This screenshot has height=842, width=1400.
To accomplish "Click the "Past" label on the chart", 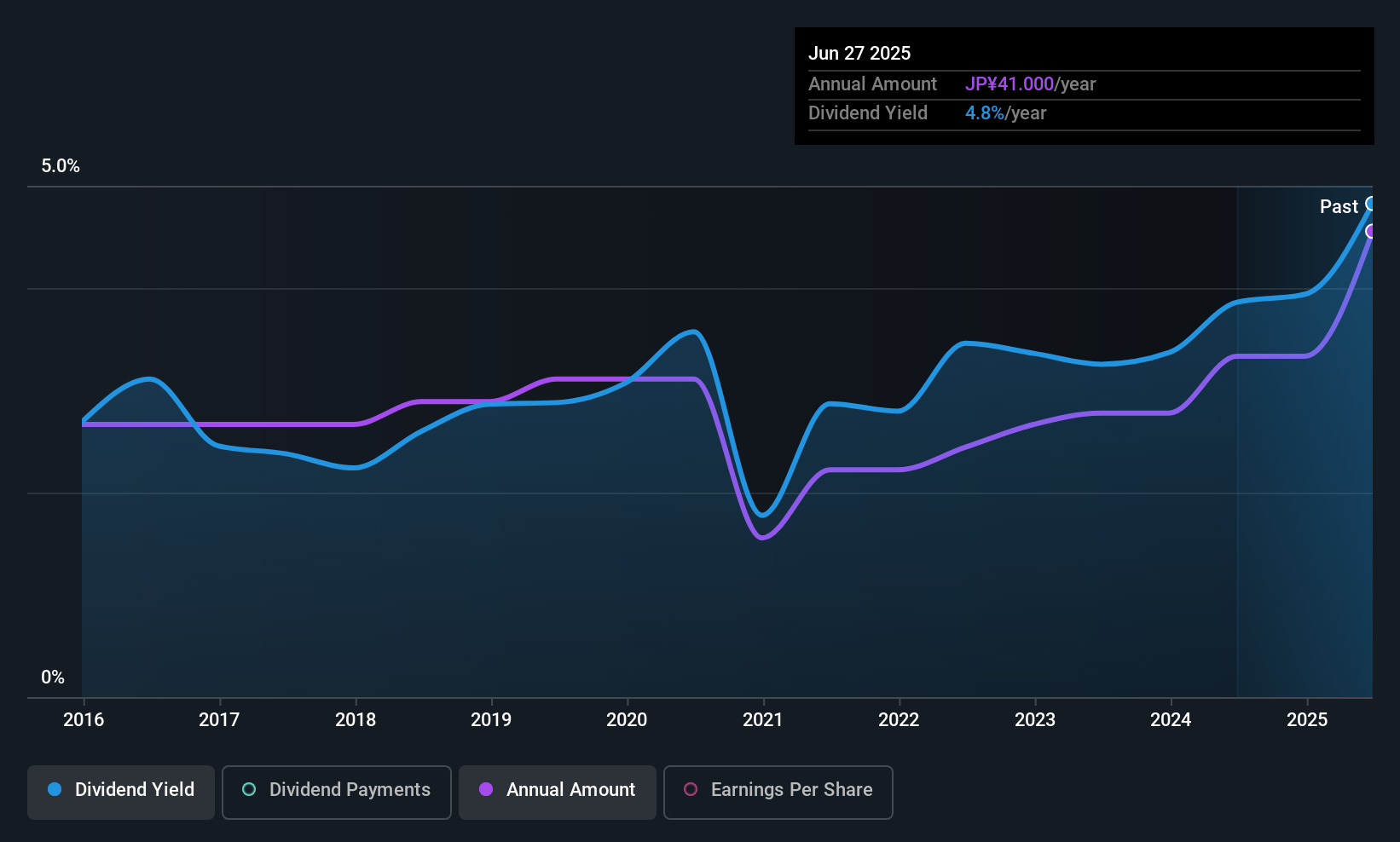I will pyautogui.click(x=1339, y=206).
